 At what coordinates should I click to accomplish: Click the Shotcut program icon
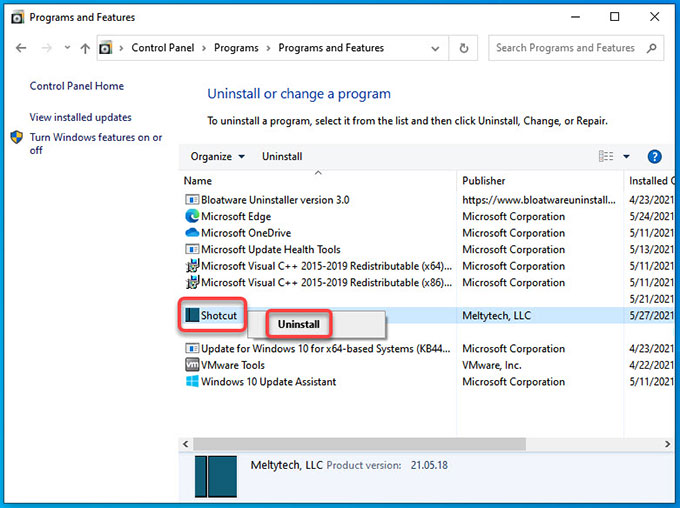click(x=192, y=315)
